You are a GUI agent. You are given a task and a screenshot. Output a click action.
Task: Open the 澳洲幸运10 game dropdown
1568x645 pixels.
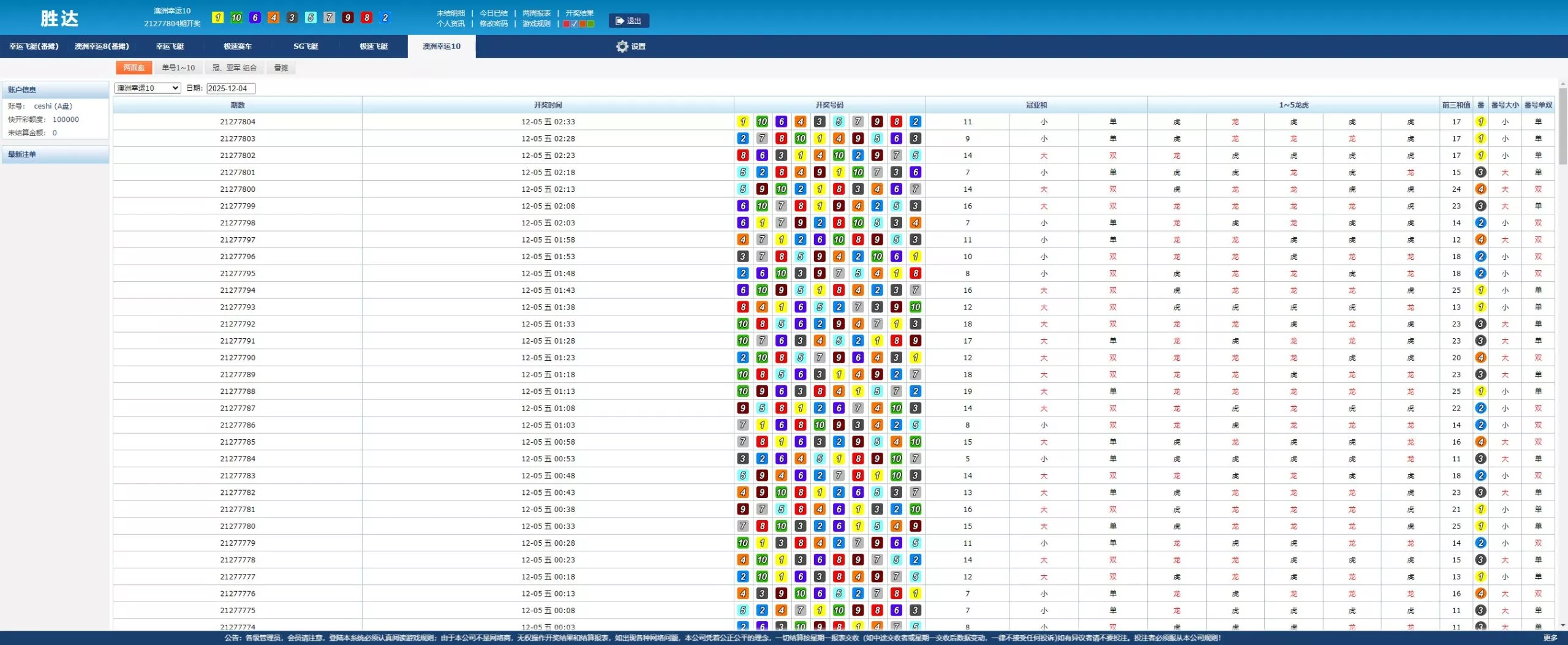[x=148, y=88]
